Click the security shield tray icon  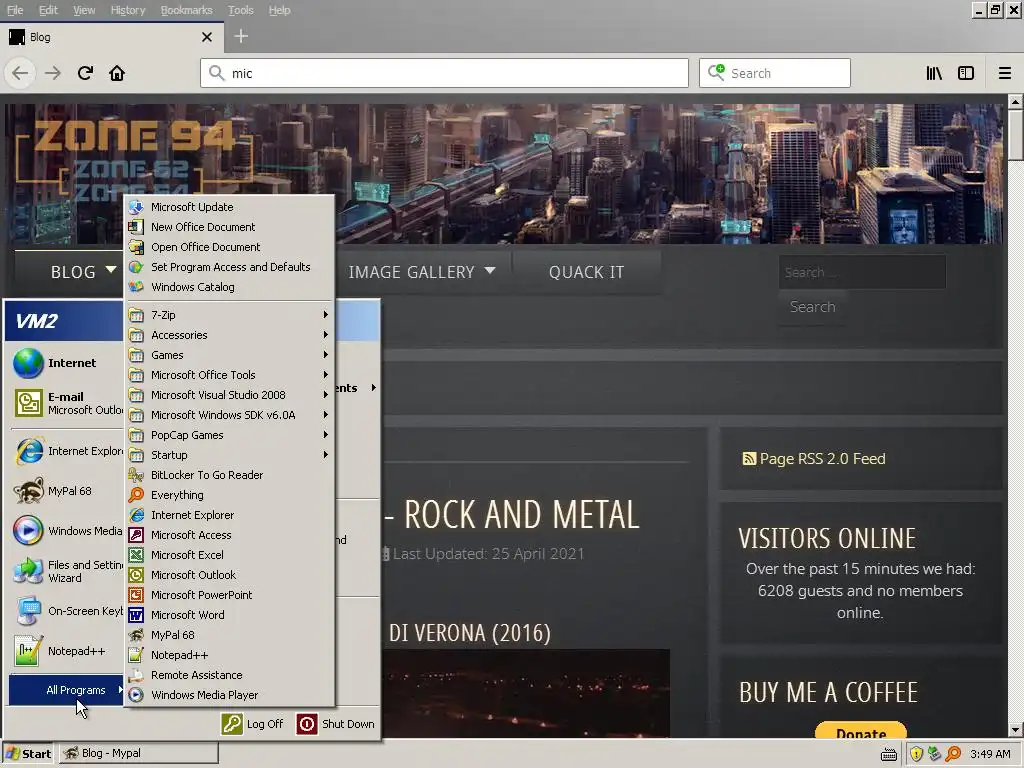coord(916,754)
